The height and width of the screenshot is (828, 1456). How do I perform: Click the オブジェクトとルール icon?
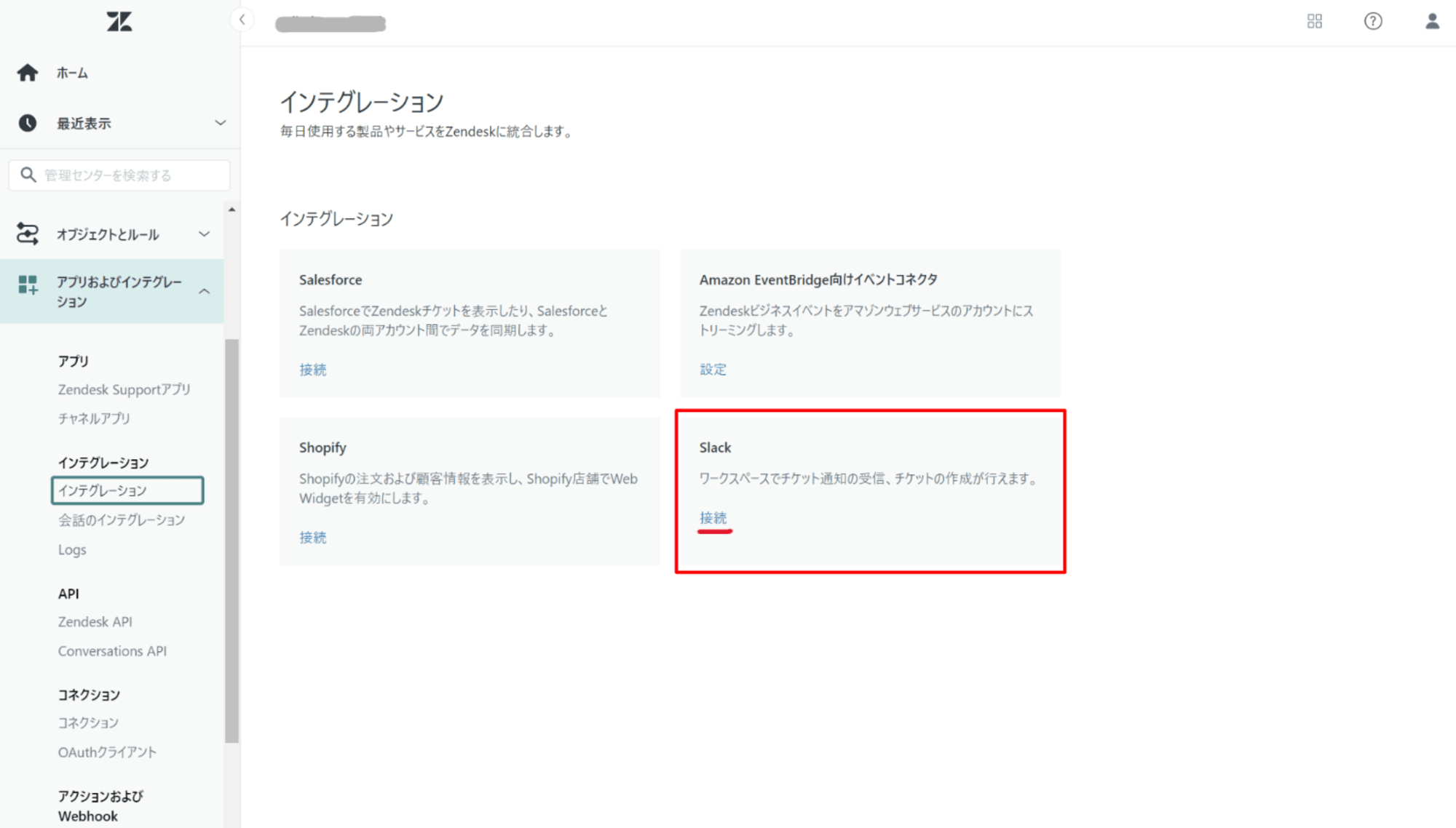point(28,234)
